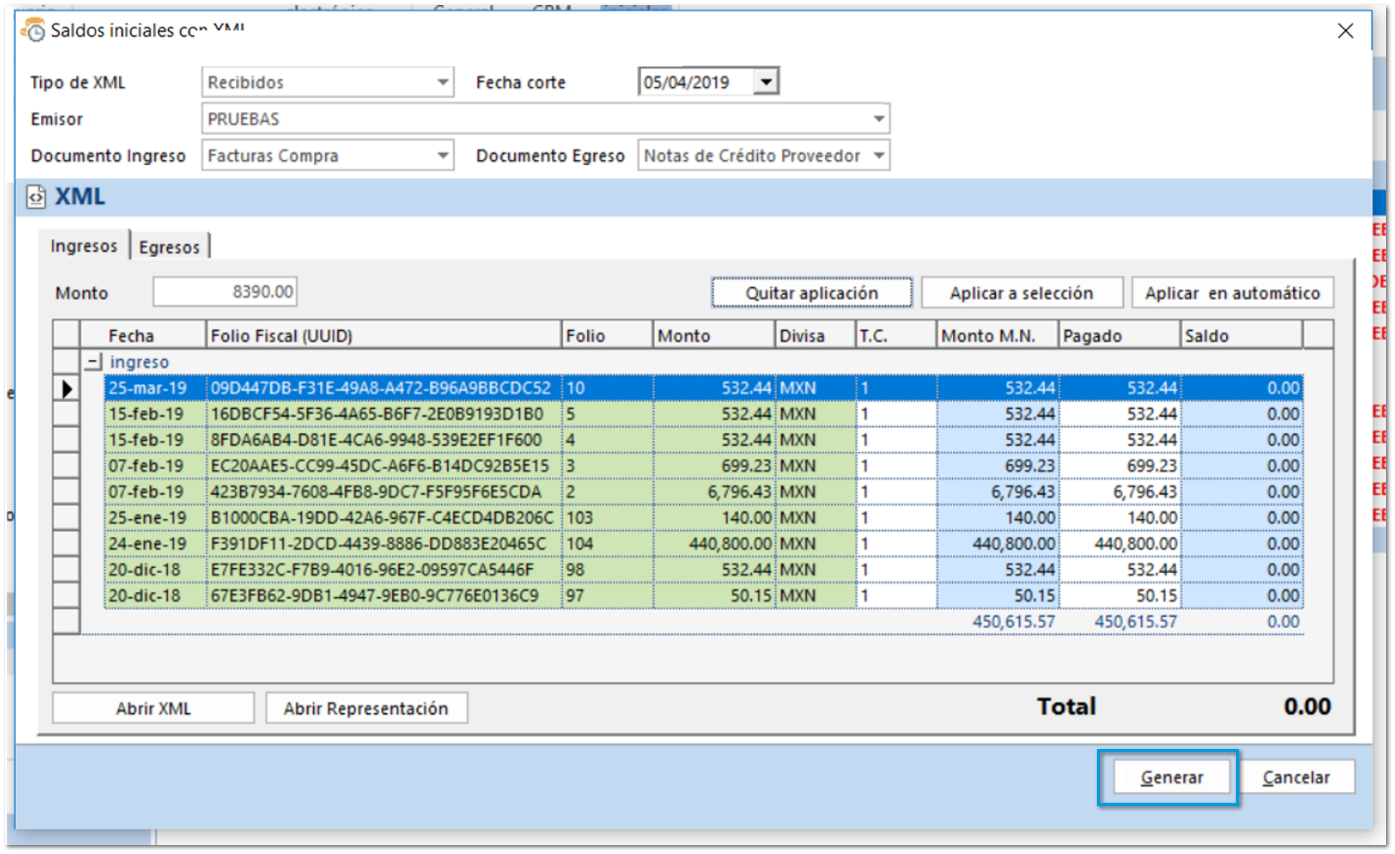Click the Abrir Representación button
Screen dimensions: 1395x854
pyautogui.click(x=366, y=708)
